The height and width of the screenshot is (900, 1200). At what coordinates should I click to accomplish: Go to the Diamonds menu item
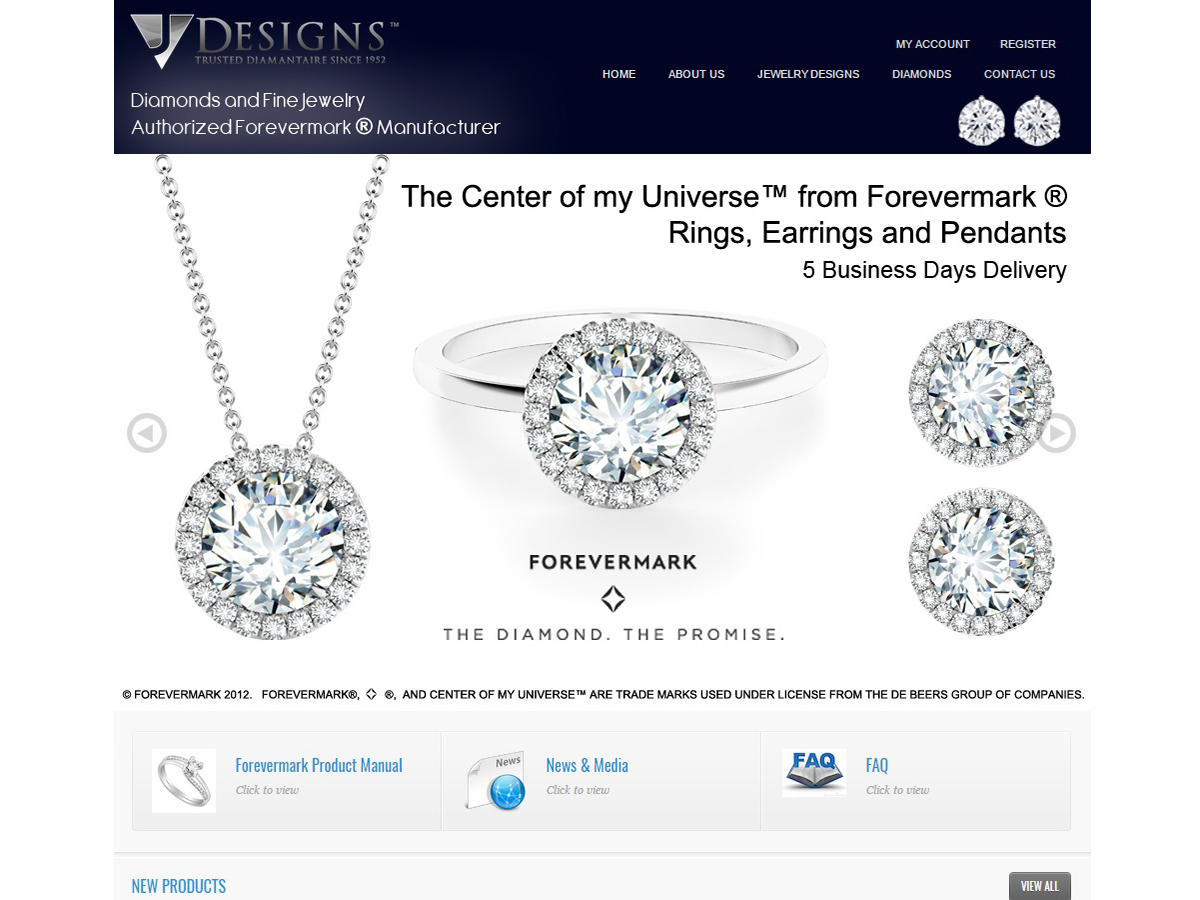922,74
